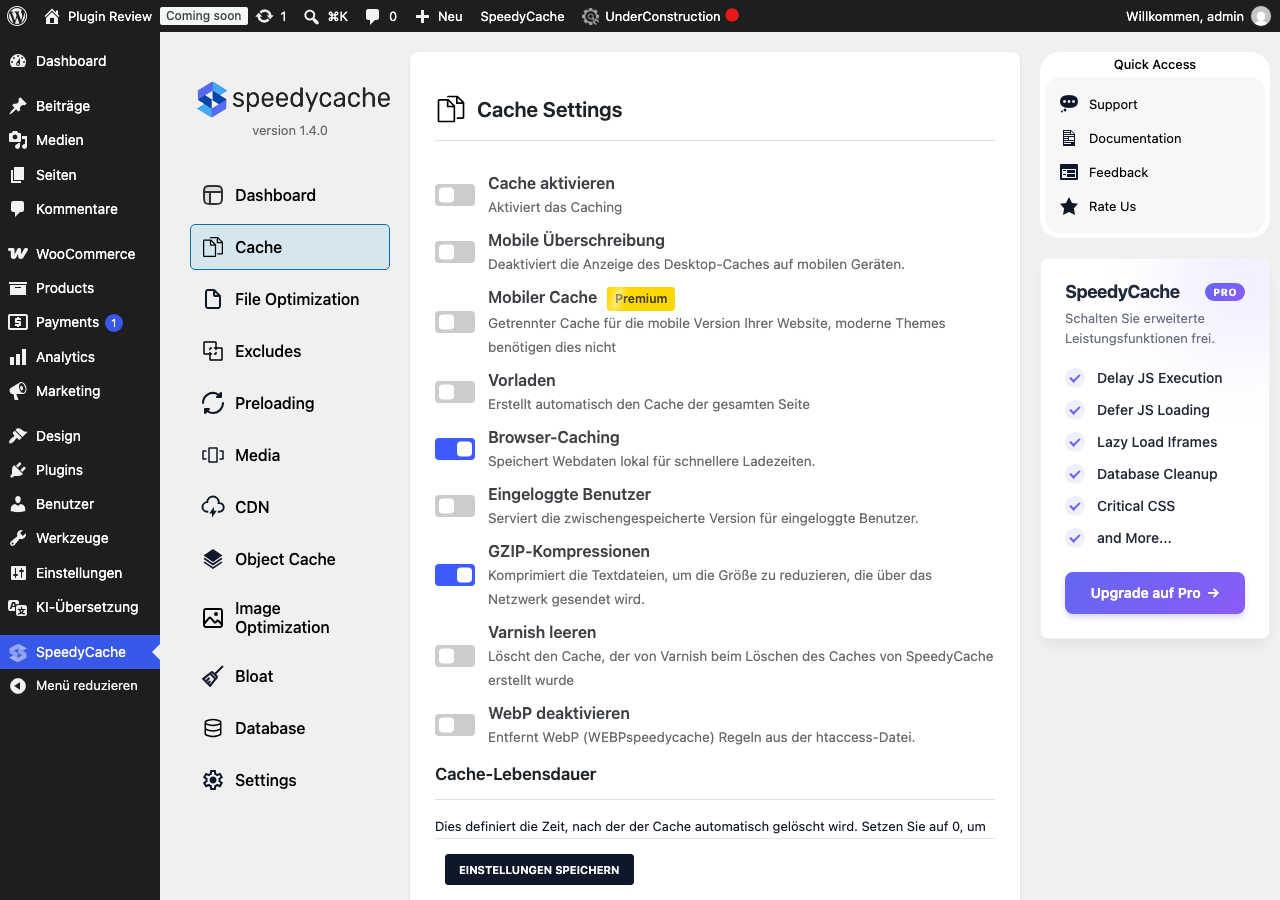Image resolution: width=1280 pixels, height=900 pixels.
Task: Enable the Cache aktivieren toggle
Action: [x=455, y=195]
